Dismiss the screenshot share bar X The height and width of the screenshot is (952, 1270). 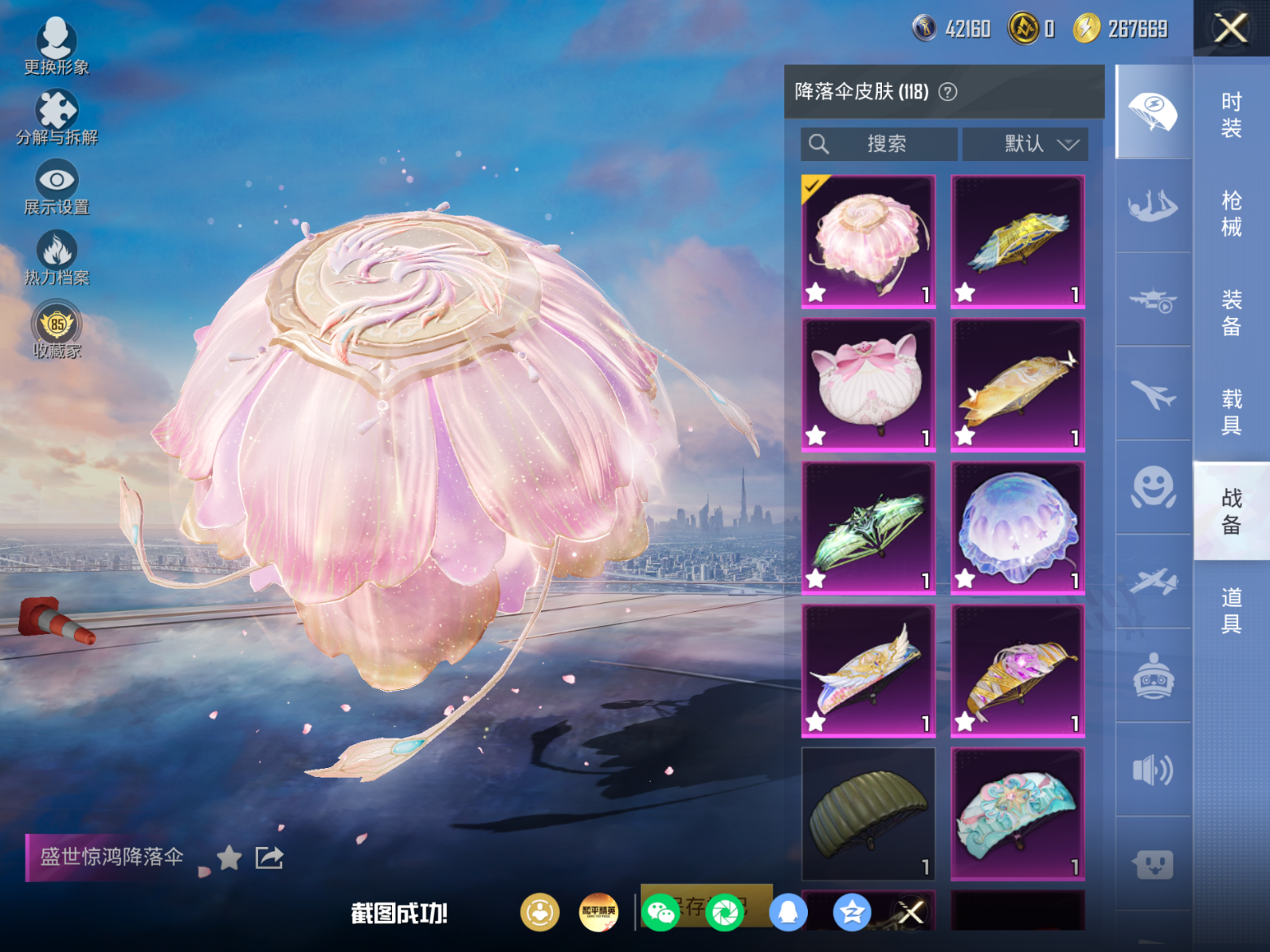pyautogui.click(x=911, y=913)
